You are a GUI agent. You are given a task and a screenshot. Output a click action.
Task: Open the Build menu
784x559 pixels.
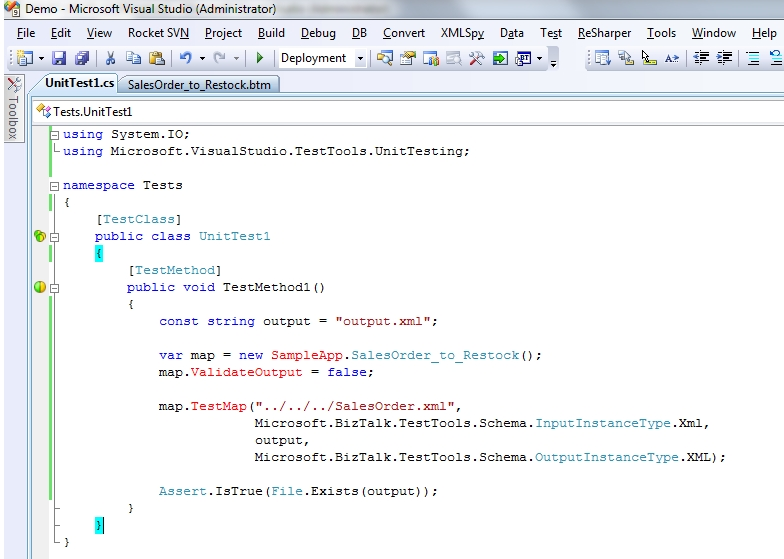coord(271,33)
